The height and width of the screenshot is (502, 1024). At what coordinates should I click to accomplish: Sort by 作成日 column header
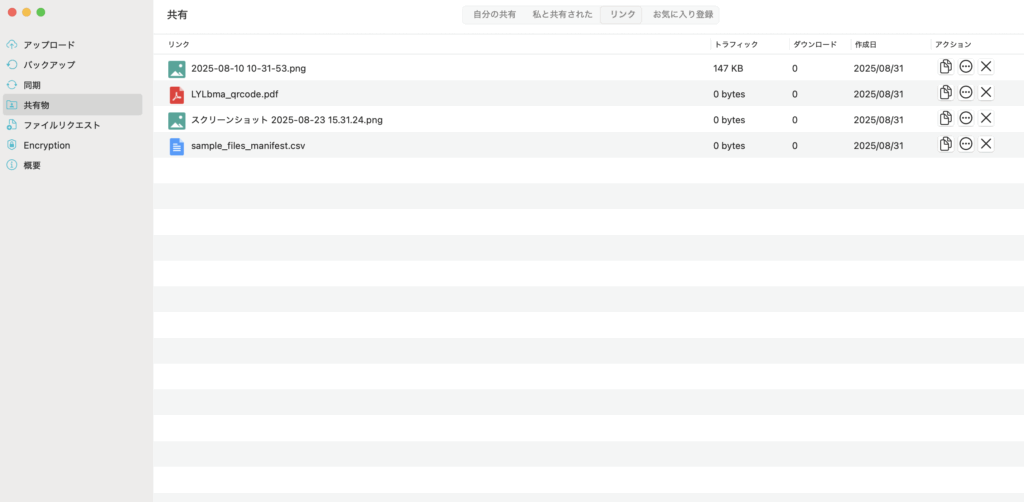coord(866,45)
